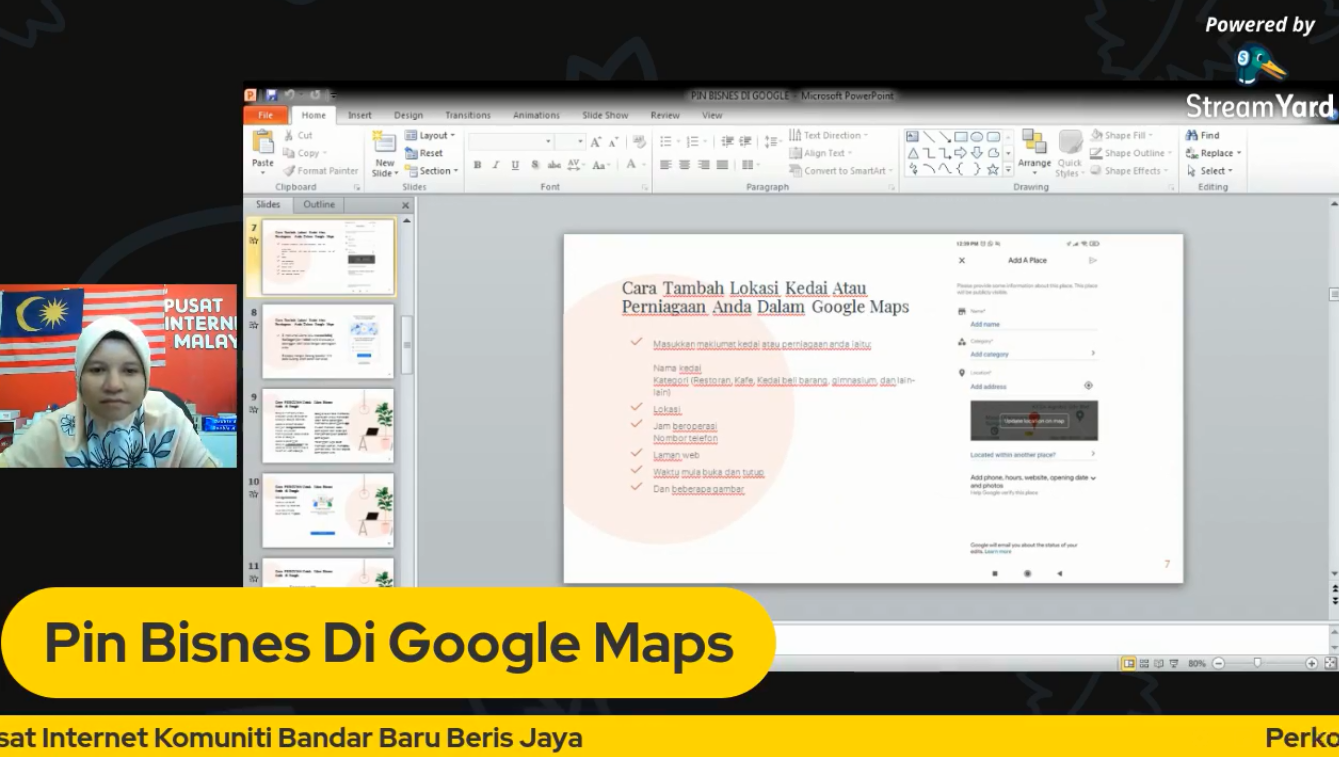Click the zoom slider handle
The width and height of the screenshot is (1339, 757).
pos(1257,663)
